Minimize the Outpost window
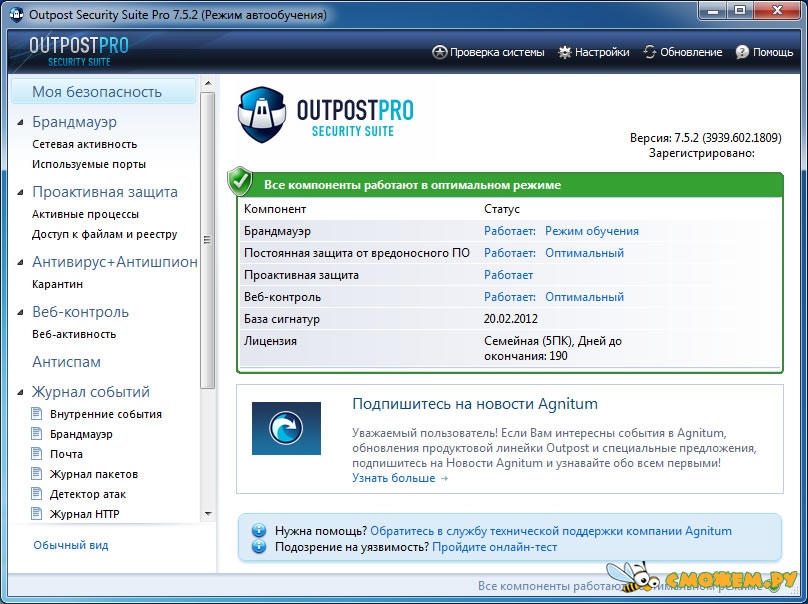The image size is (808, 604). 713,11
